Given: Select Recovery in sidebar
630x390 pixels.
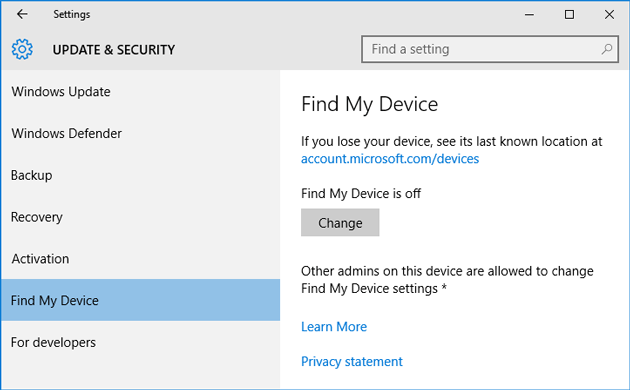Looking at the screenshot, I should click(x=140, y=217).
